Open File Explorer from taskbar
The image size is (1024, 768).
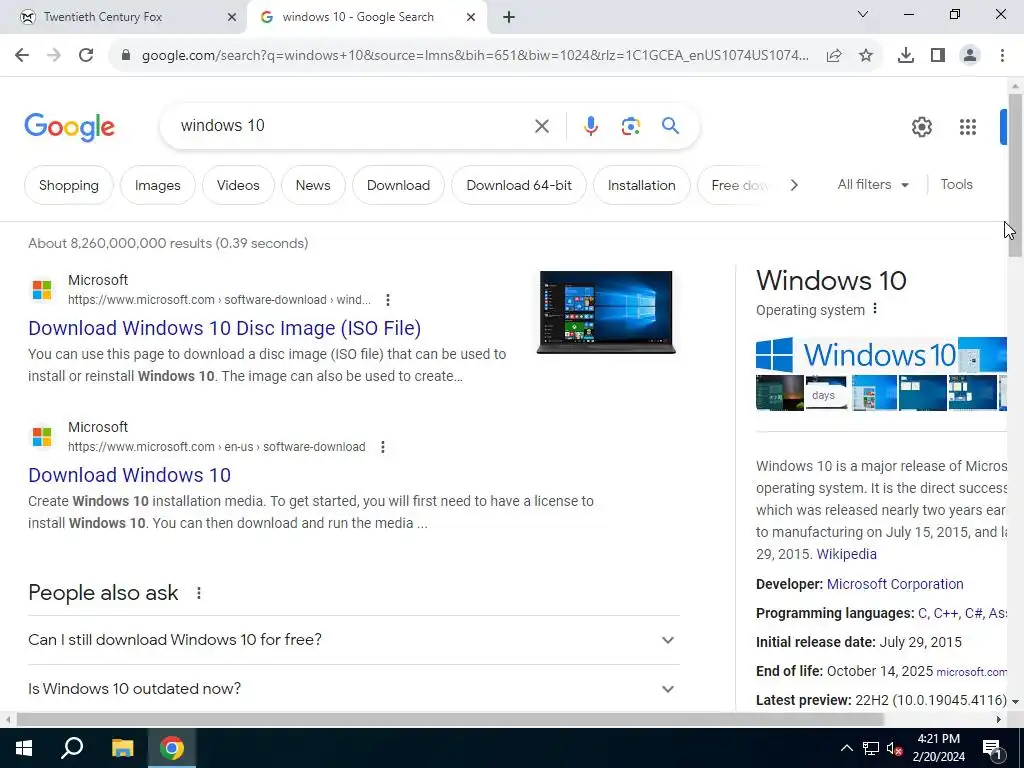pos(122,748)
